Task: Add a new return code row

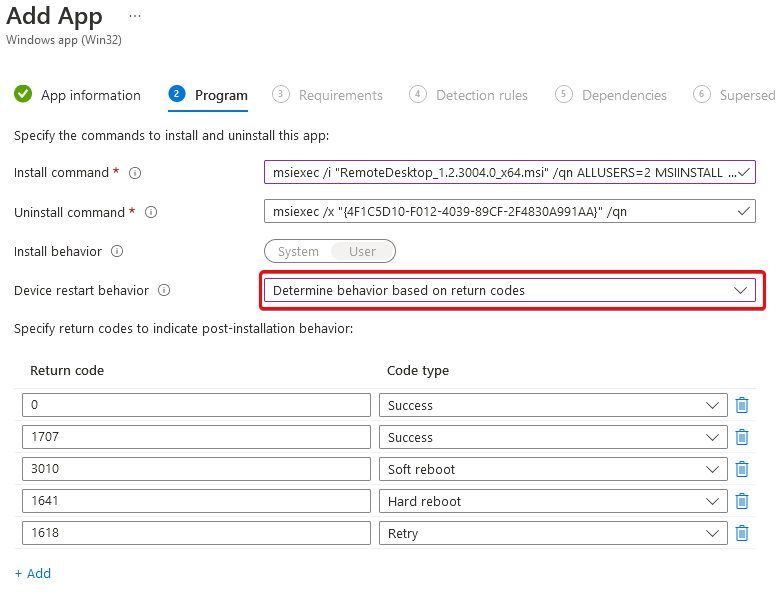Action: coord(33,573)
